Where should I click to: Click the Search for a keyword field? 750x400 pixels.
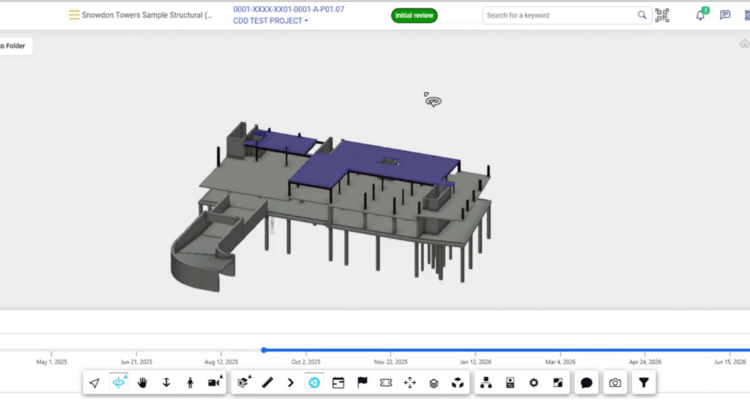(558, 15)
